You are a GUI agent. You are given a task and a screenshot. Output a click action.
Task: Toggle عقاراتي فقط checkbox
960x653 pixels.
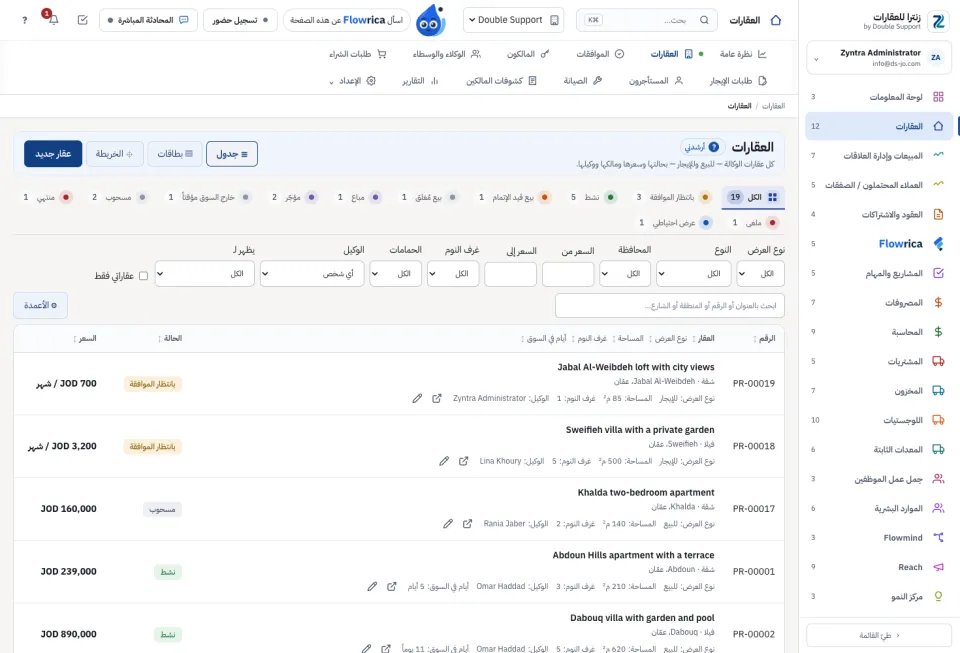(x=143, y=276)
